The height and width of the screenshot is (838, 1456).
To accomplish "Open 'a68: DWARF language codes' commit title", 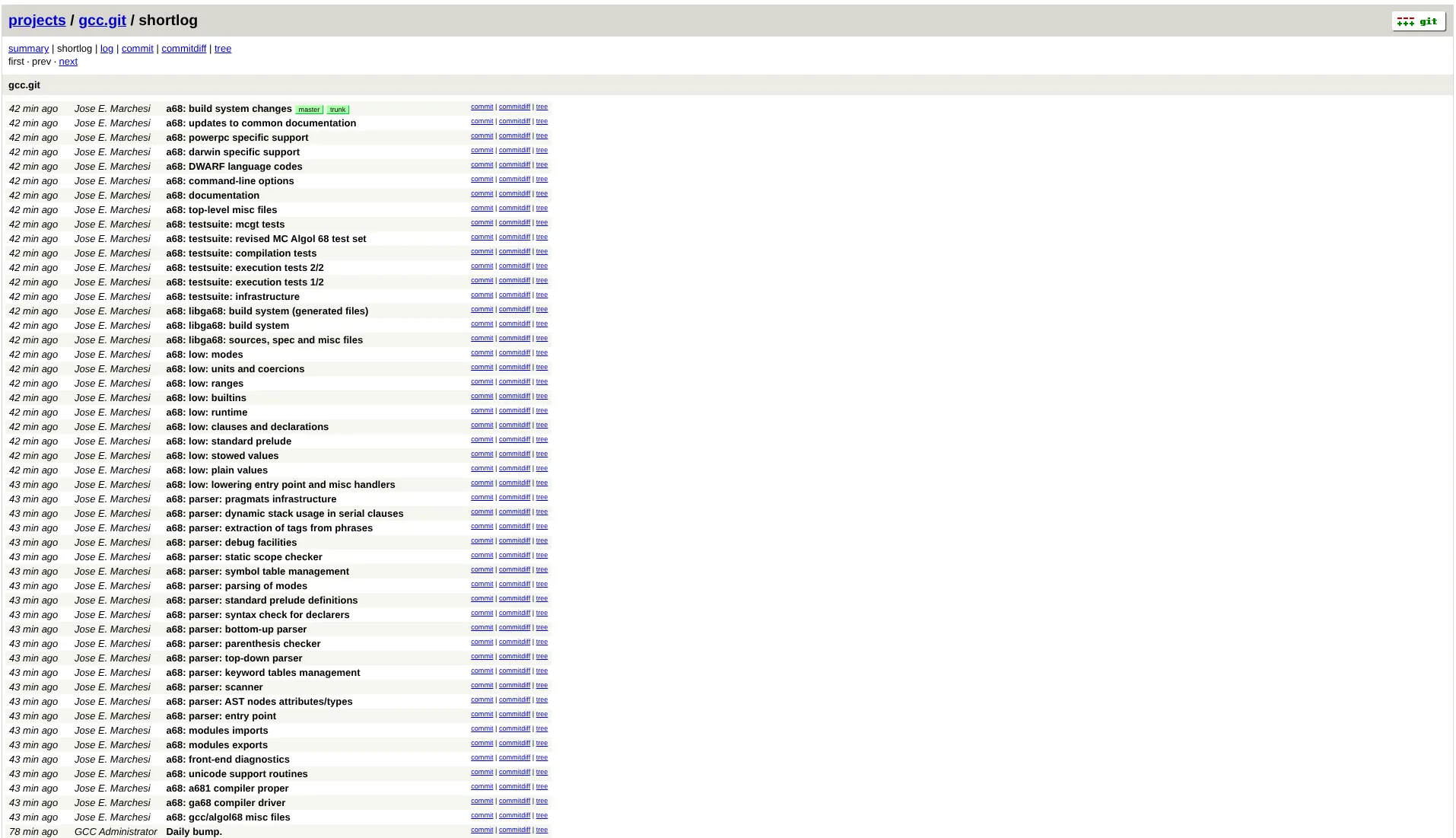I will [234, 167].
